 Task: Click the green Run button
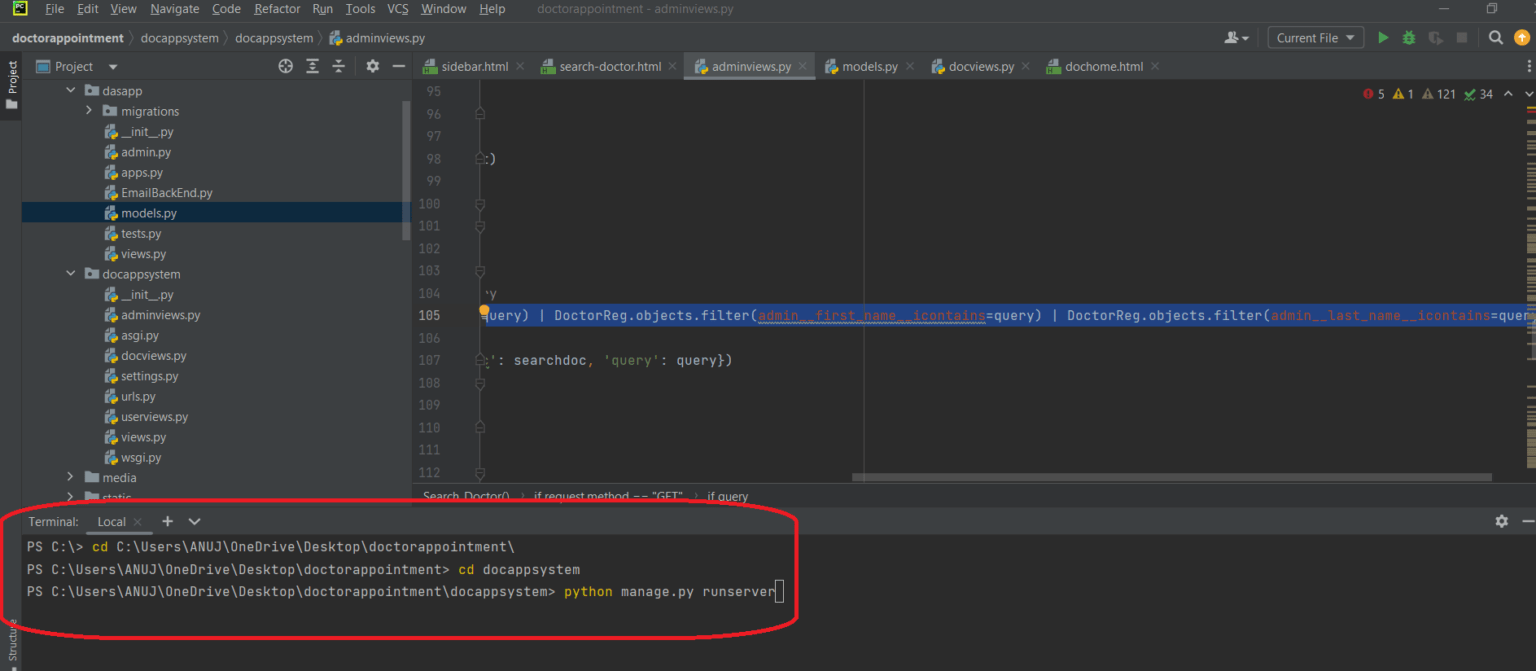[1383, 38]
